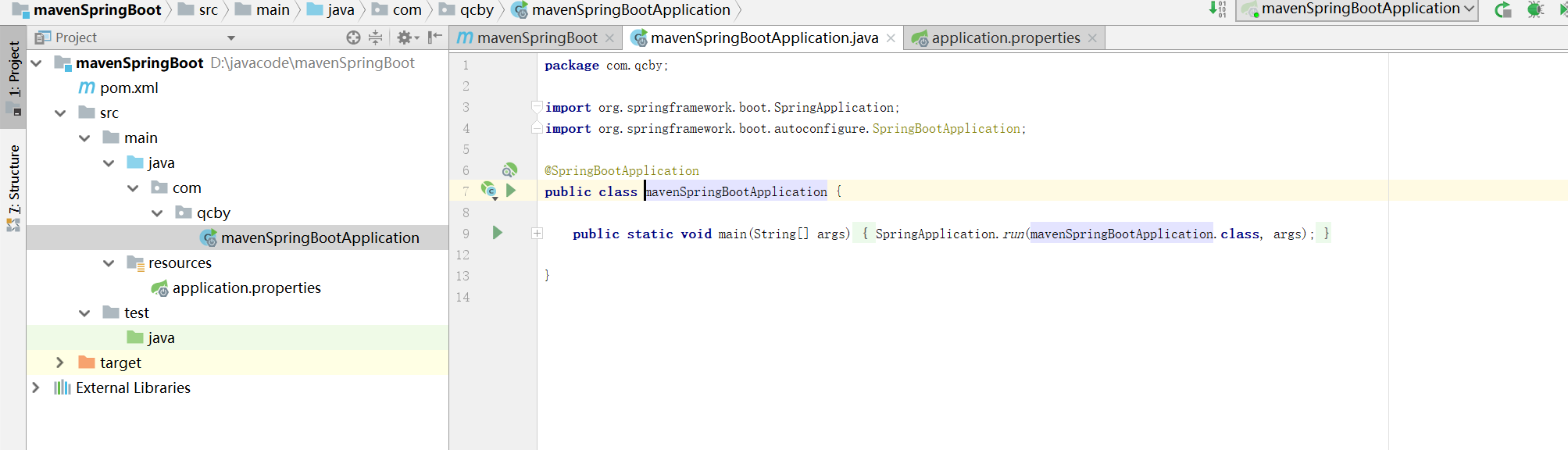Close the mavenSpringBoot editor tab

pyautogui.click(x=609, y=37)
